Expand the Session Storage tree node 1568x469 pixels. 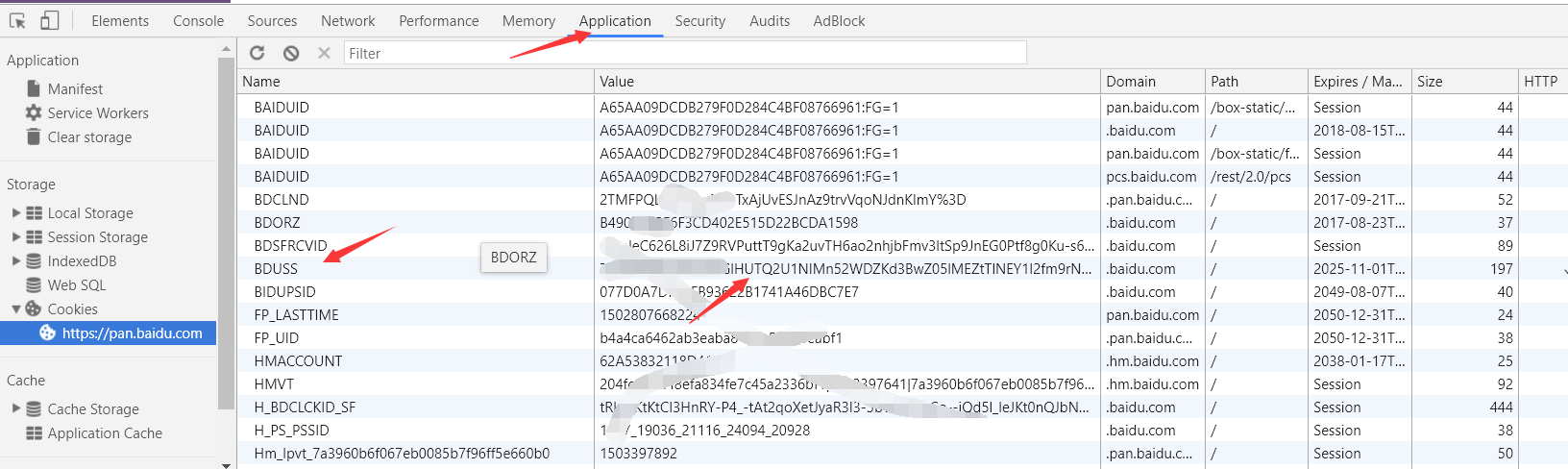point(15,237)
